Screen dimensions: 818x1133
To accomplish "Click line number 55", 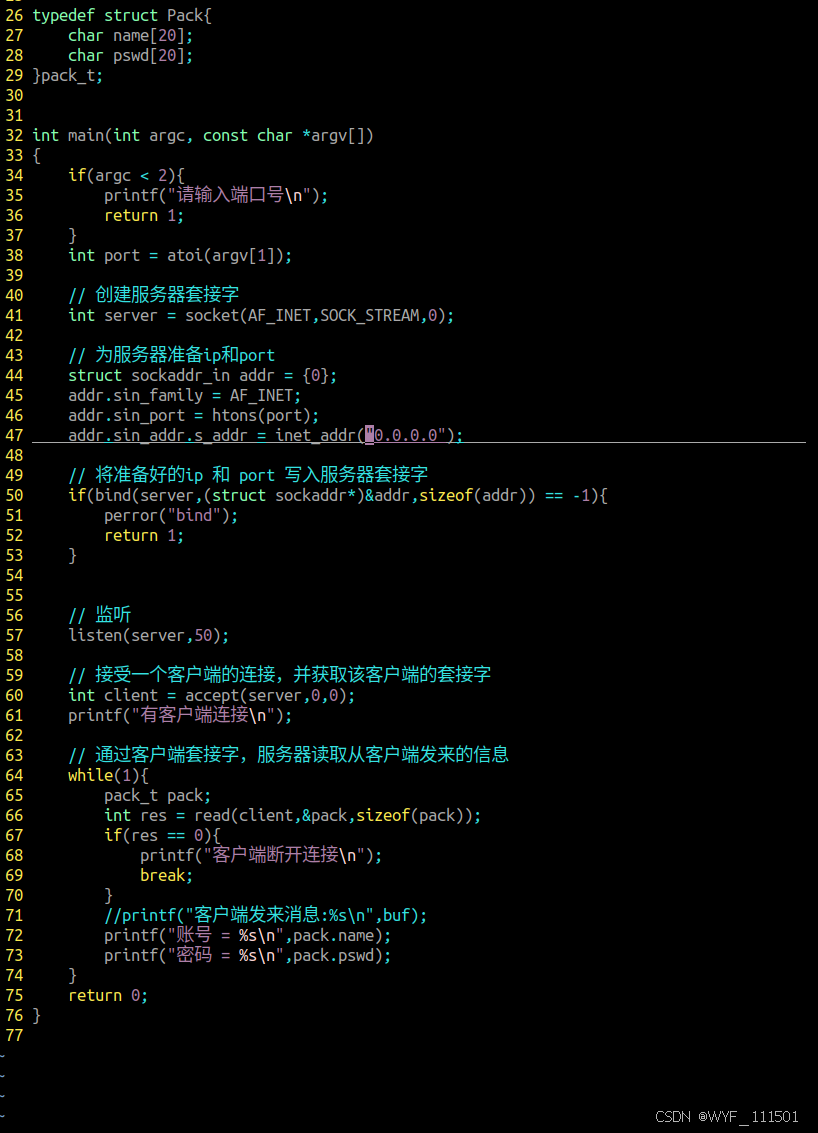I will pyautogui.click(x=14, y=596).
